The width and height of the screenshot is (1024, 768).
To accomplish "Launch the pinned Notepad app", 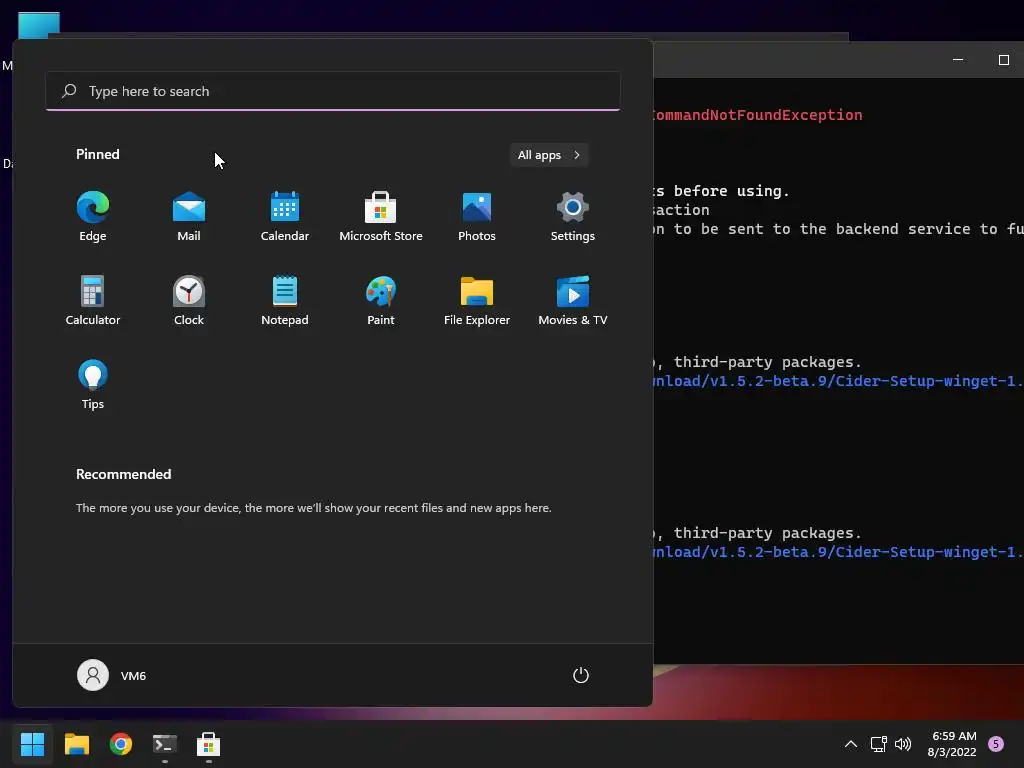I will tap(285, 300).
